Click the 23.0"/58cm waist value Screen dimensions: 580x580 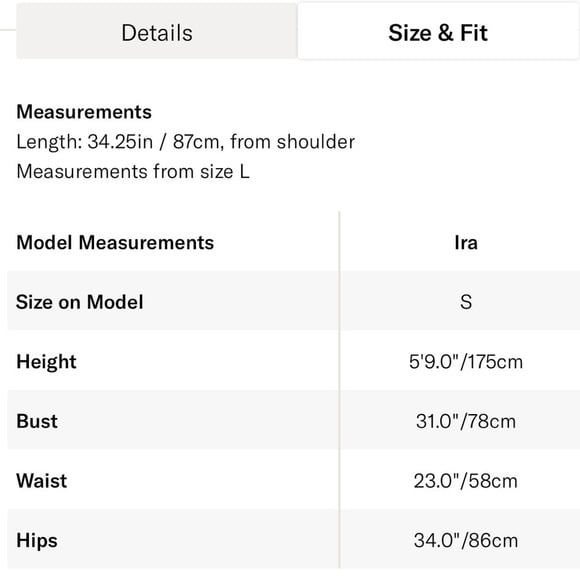(x=466, y=481)
